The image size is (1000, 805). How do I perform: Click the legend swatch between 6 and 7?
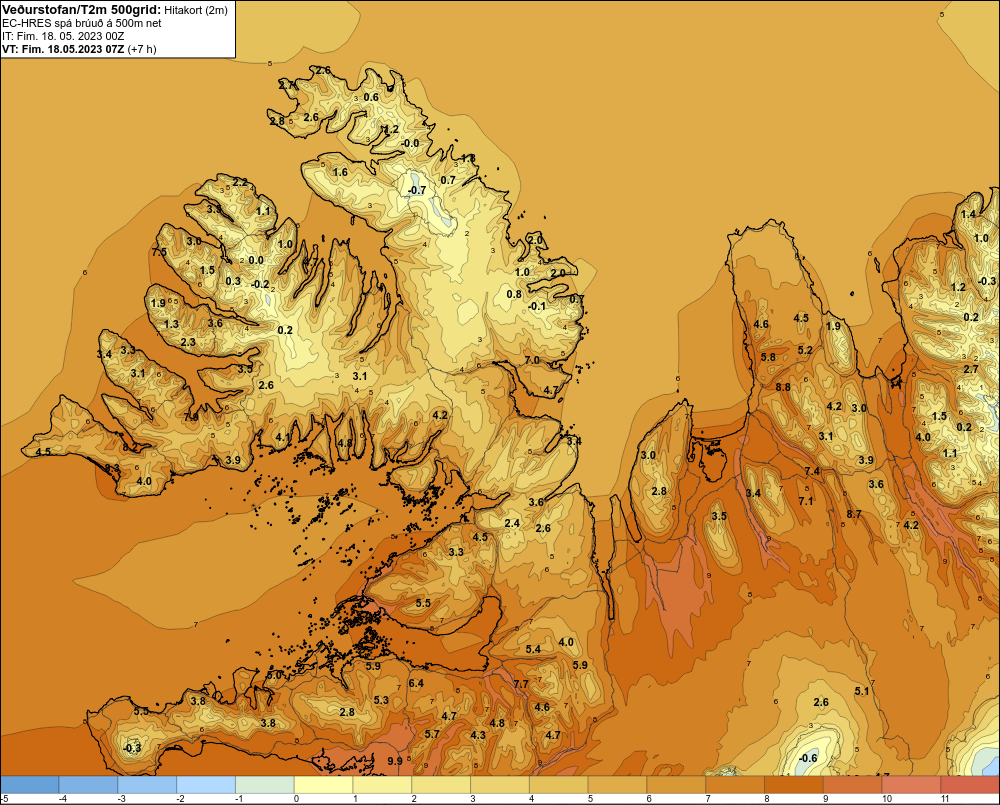(677, 784)
